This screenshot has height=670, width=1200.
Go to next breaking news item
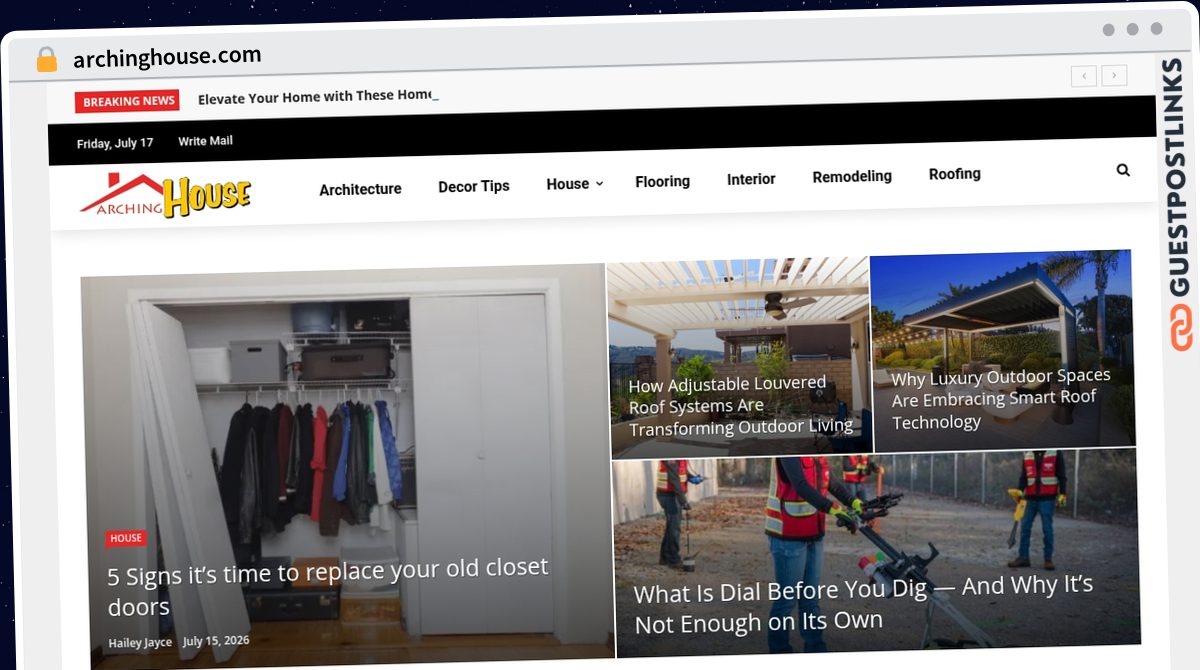[x=1115, y=75]
